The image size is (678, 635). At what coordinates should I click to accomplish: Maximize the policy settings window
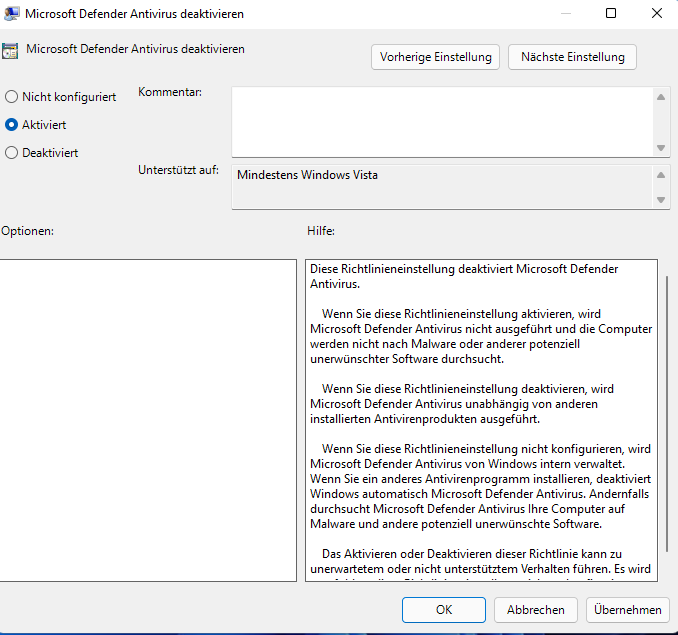612,14
